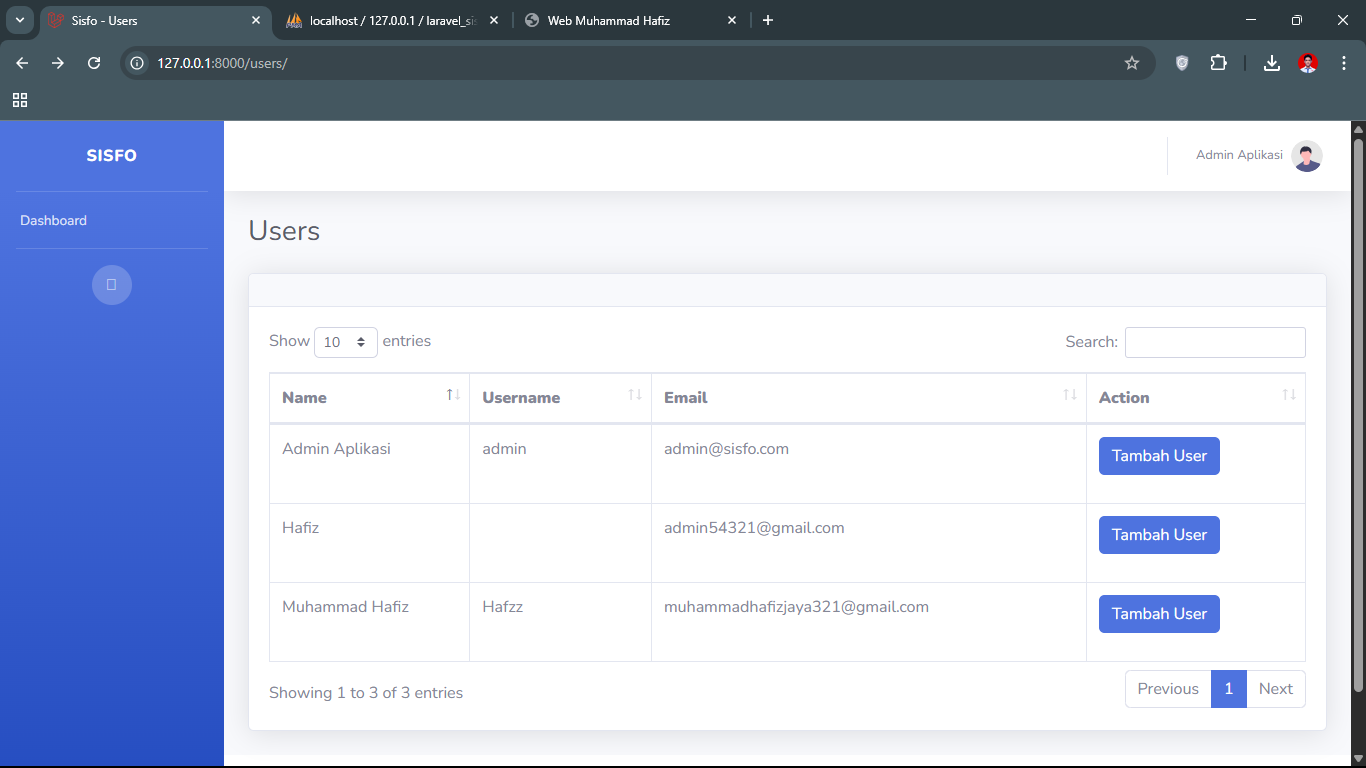The width and height of the screenshot is (1366, 768).
Task: Open the tab search dropdown arrow
Action: tap(20, 20)
